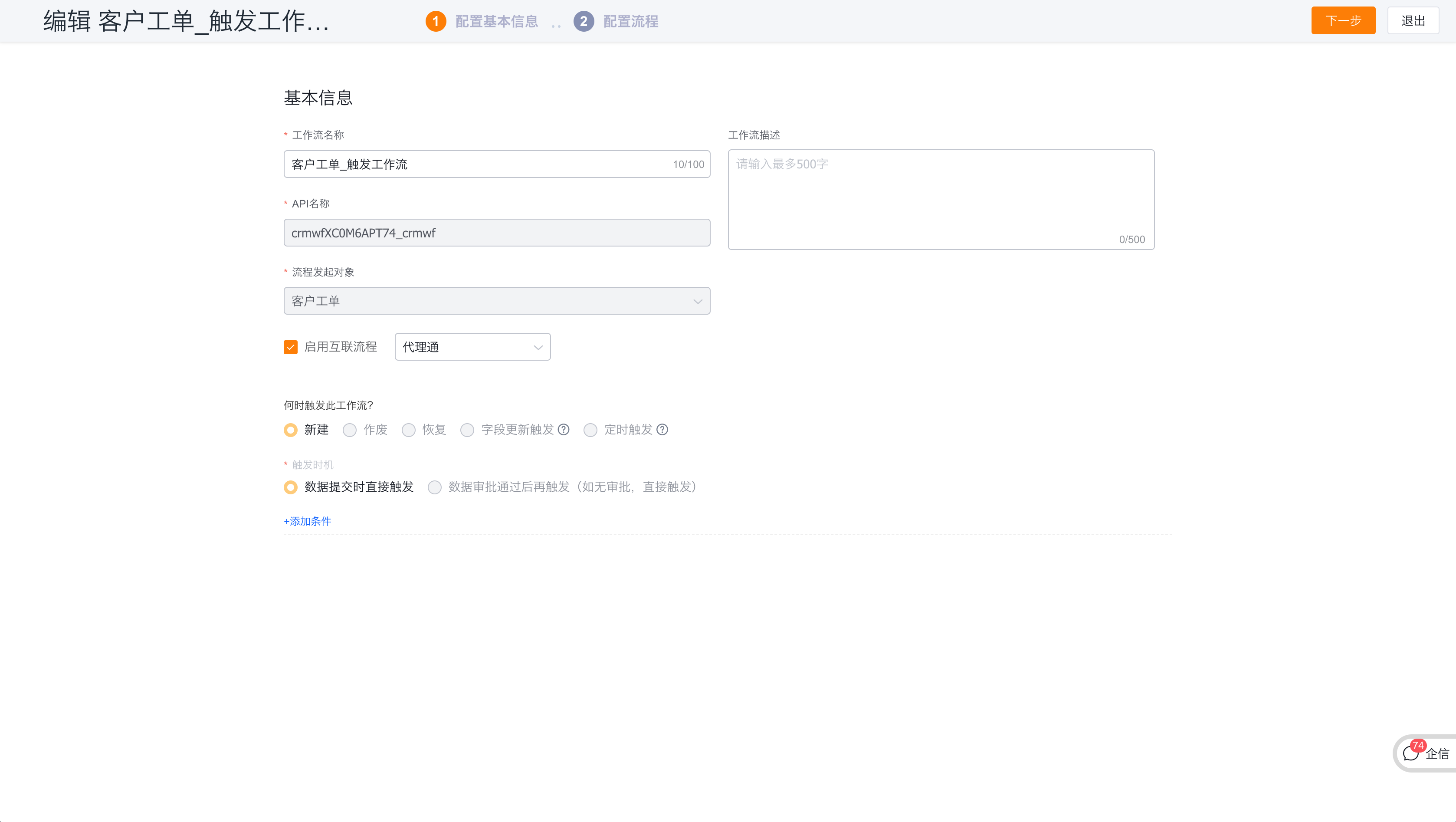Click the step 2 circle icon

coord(584,21)
